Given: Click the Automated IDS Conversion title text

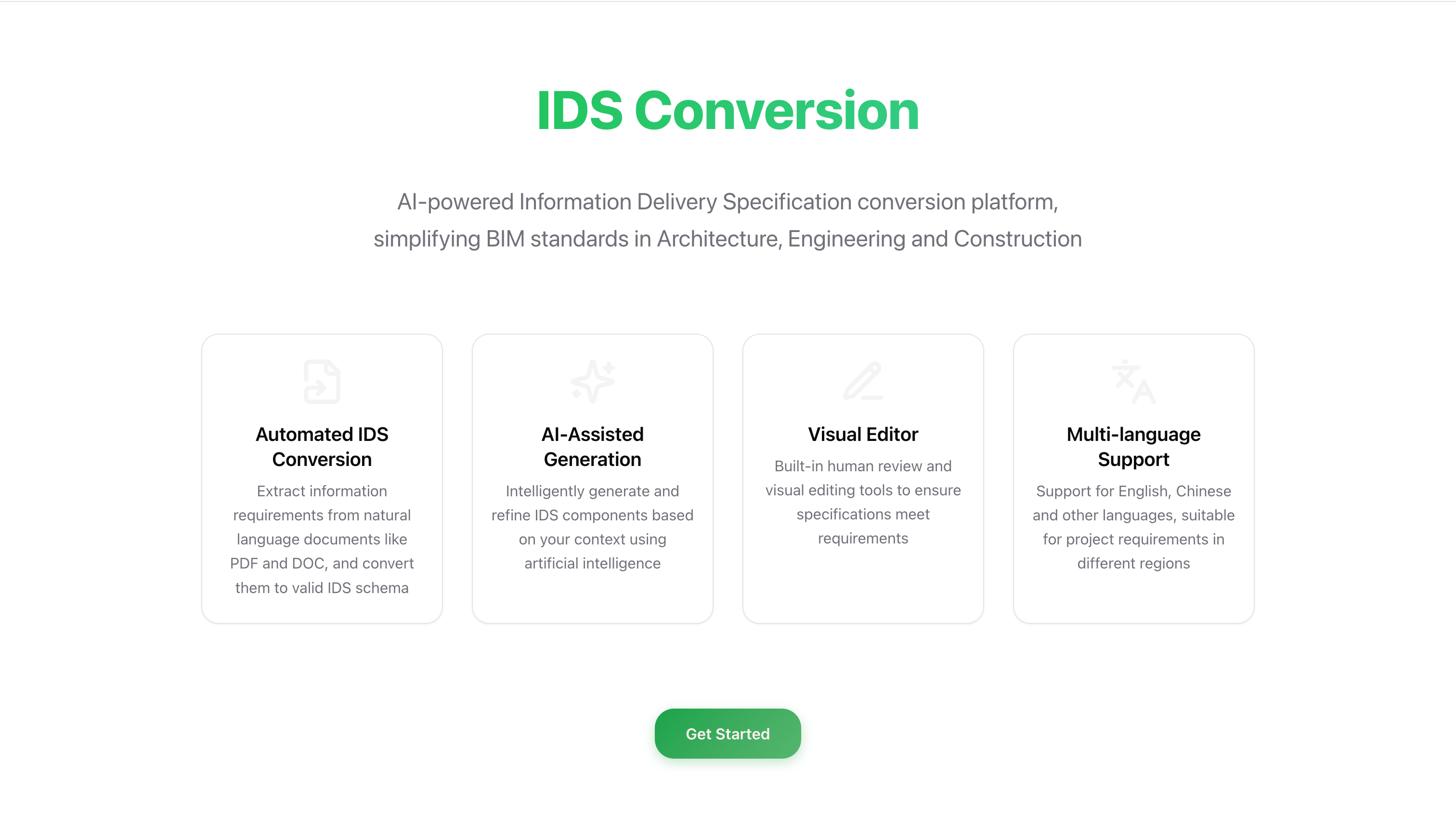Looking at the screenshot, I should (322, 446).
